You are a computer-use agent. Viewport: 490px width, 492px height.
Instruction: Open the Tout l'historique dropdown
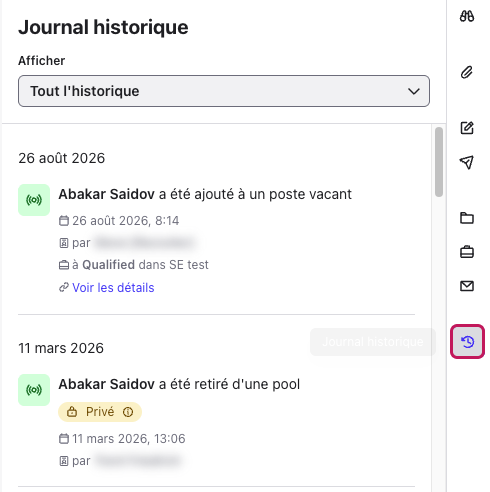coord(224,91)
